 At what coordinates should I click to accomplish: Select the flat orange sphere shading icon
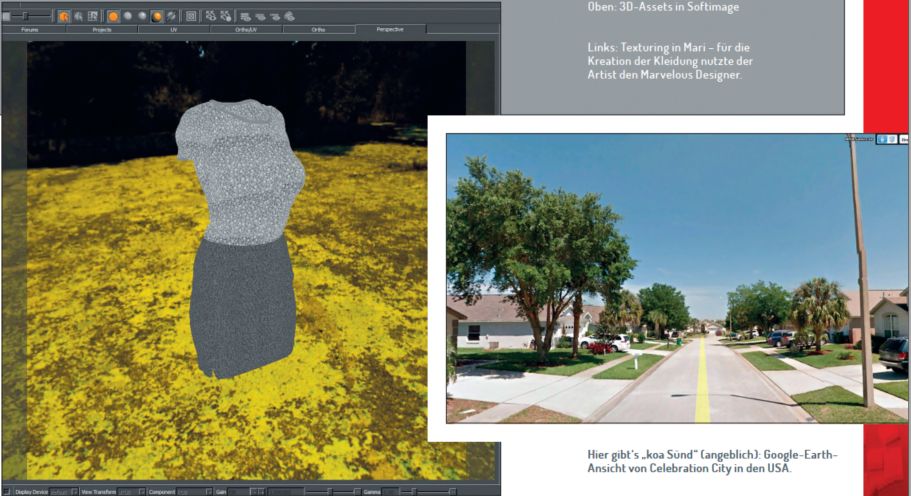click(112, 16)
